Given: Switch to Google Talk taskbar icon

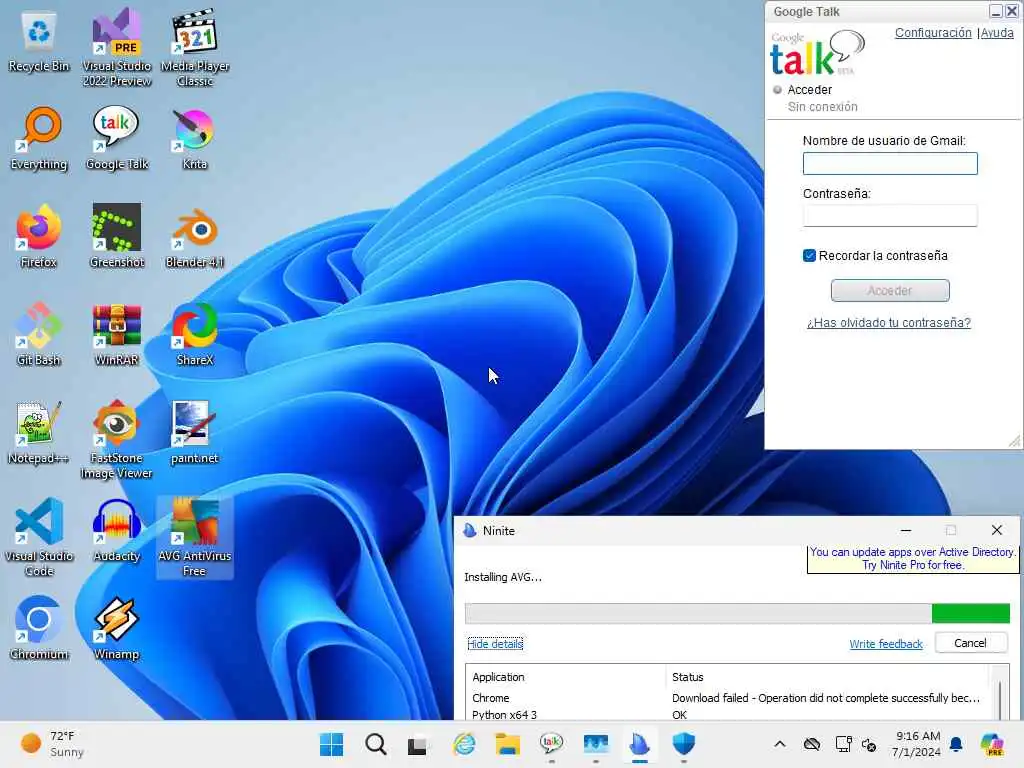Looking at the screenshot, I should [552, 744].
